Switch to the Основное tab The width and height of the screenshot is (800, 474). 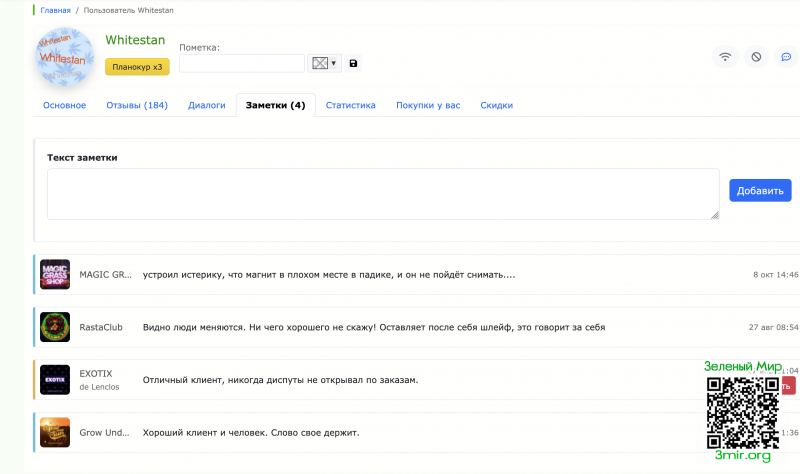coord(64,105)
